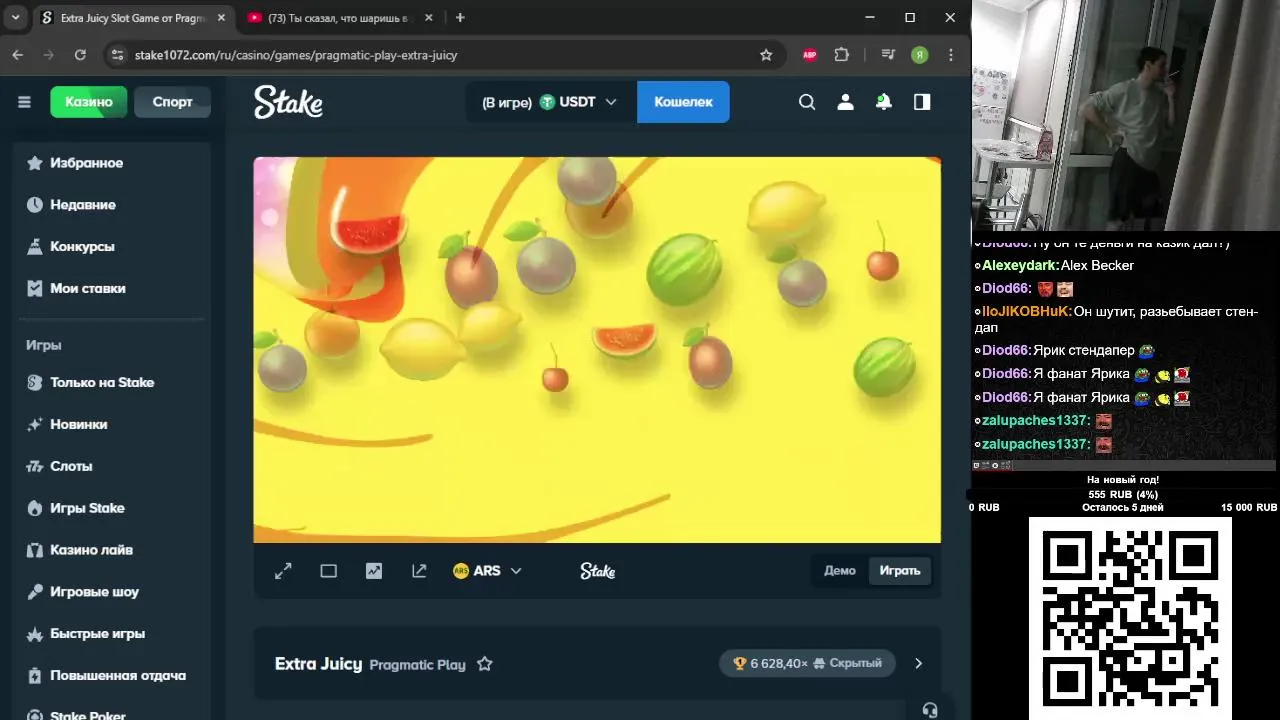Image resolution: width=1280 pixels, height=720 pixels.
Task: Open the ABP extension icon
Action: (x=810, y=55)
